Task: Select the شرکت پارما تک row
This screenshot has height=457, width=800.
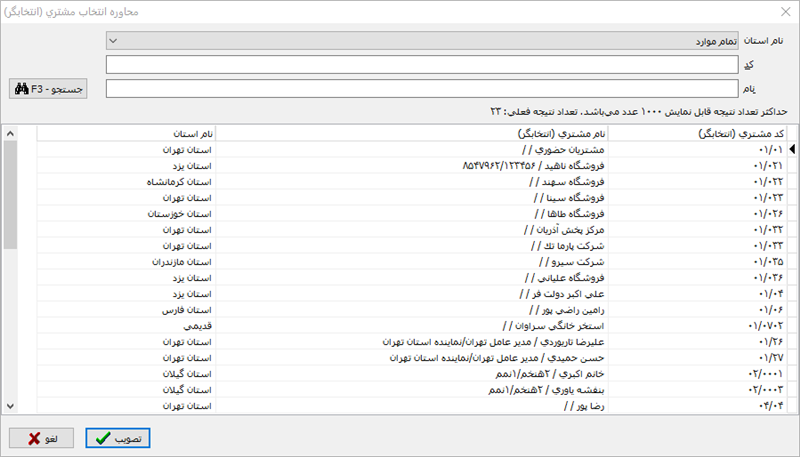Action: (x=412, y=245)
